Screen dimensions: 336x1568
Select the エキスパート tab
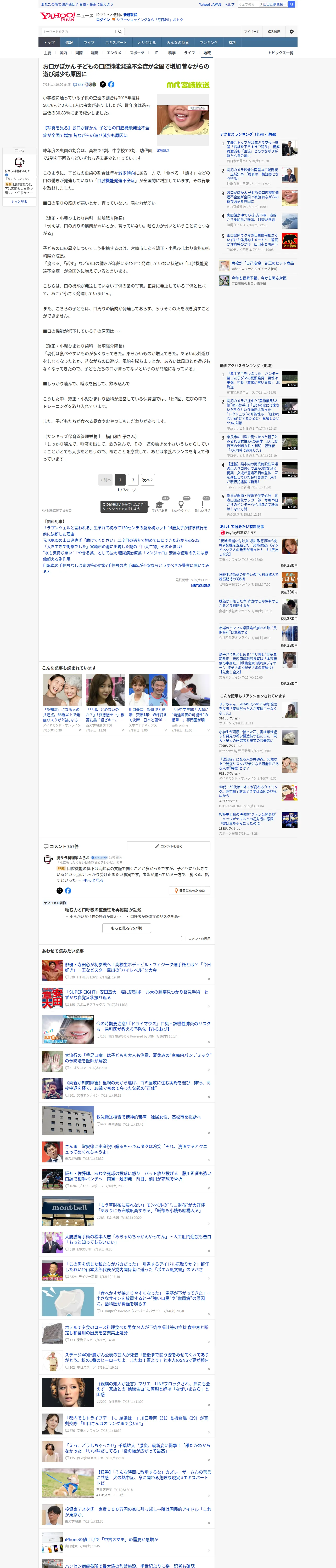[x=116, y=43]
